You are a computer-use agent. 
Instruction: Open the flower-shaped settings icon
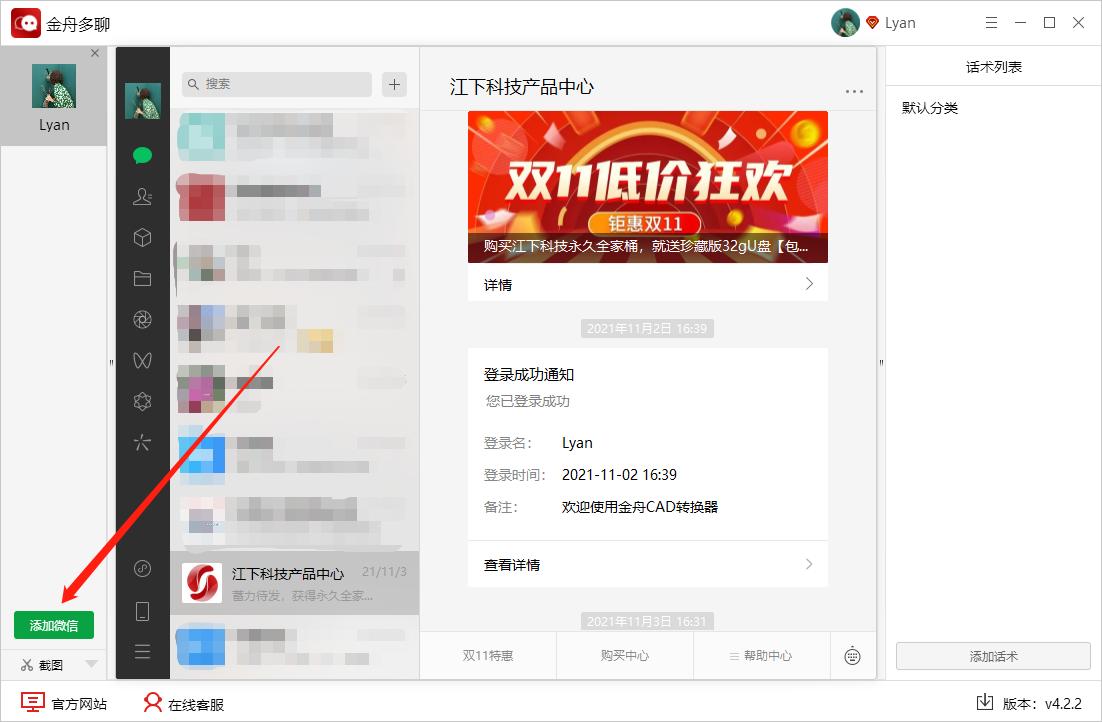pyautogui.click(x=142, y=400)
